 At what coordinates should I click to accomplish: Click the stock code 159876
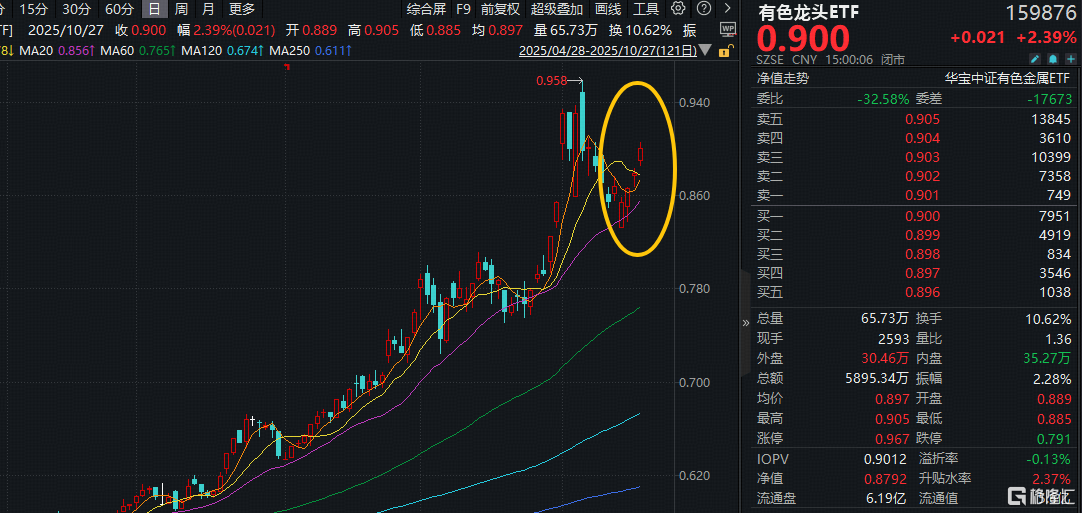pos(1041,12)
